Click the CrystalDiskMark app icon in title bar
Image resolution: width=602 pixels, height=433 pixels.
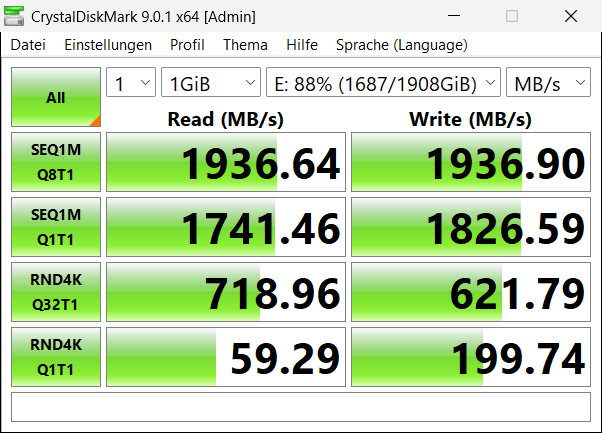click(x=14, y=16)
